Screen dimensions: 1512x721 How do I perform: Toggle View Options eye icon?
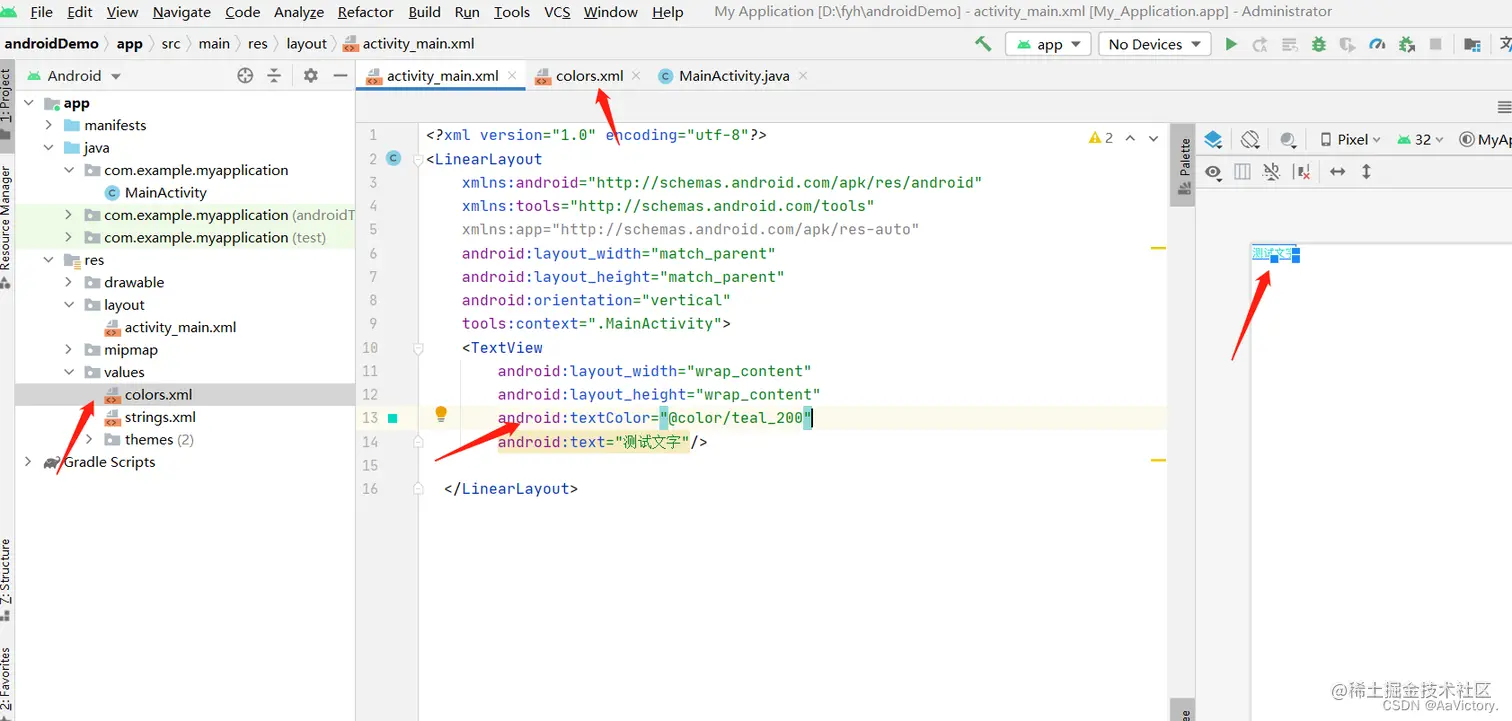[1213, 172]
